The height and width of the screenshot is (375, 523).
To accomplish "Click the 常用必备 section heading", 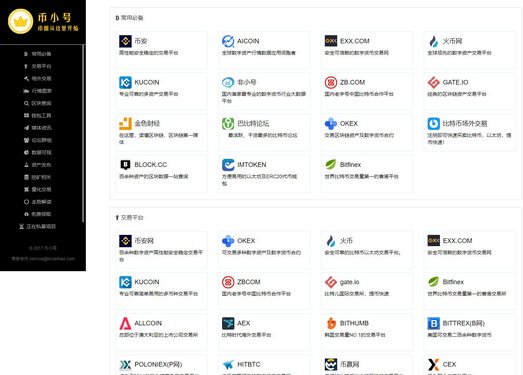I will (x=129, y=18).
